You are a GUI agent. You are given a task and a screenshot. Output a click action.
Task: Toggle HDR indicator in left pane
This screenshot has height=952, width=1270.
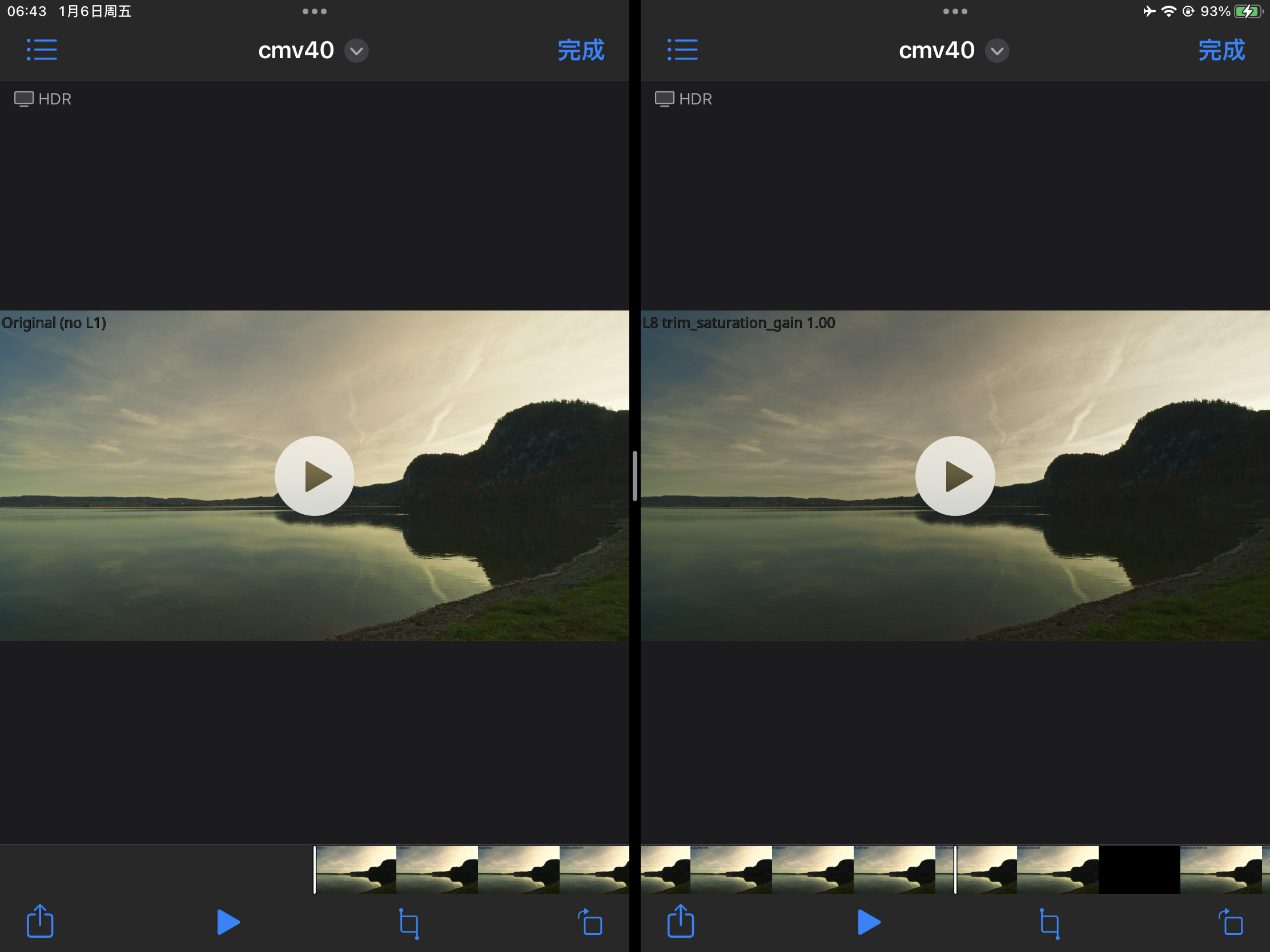click(43, 99)
